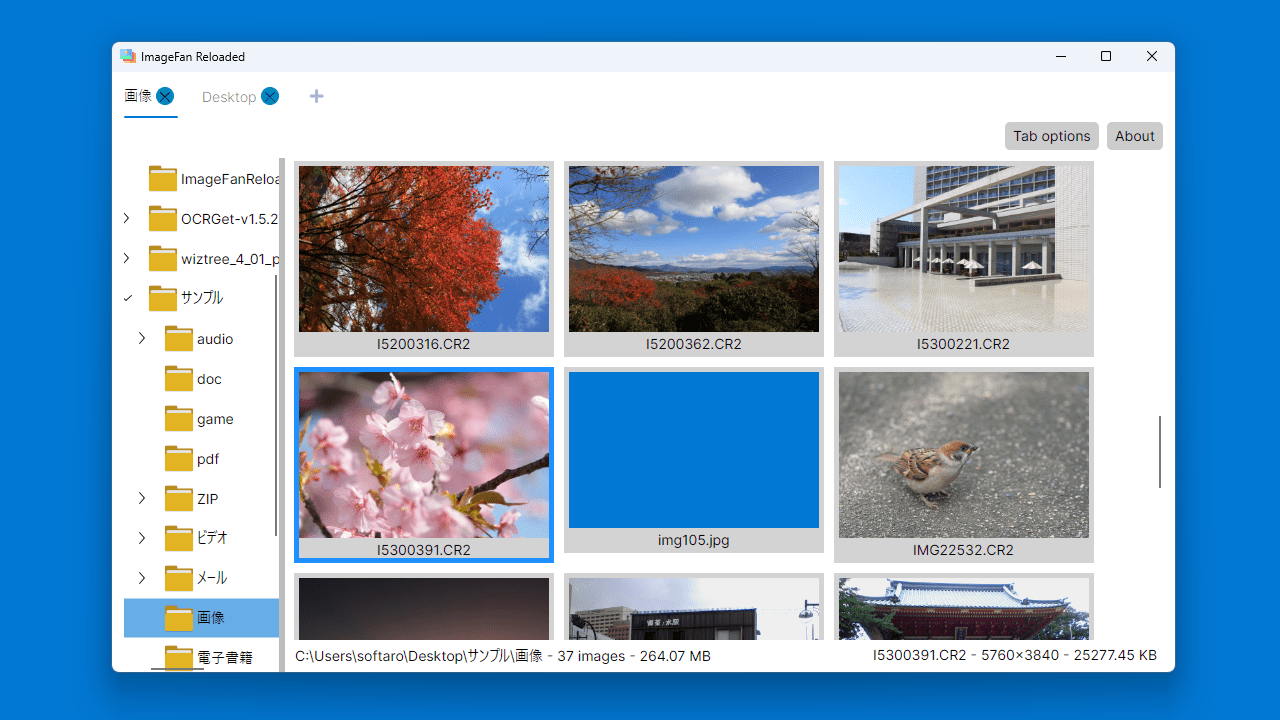1280x720 pixels.
Task: Select the red temple gate thumbnail
Action: (964, 609)
